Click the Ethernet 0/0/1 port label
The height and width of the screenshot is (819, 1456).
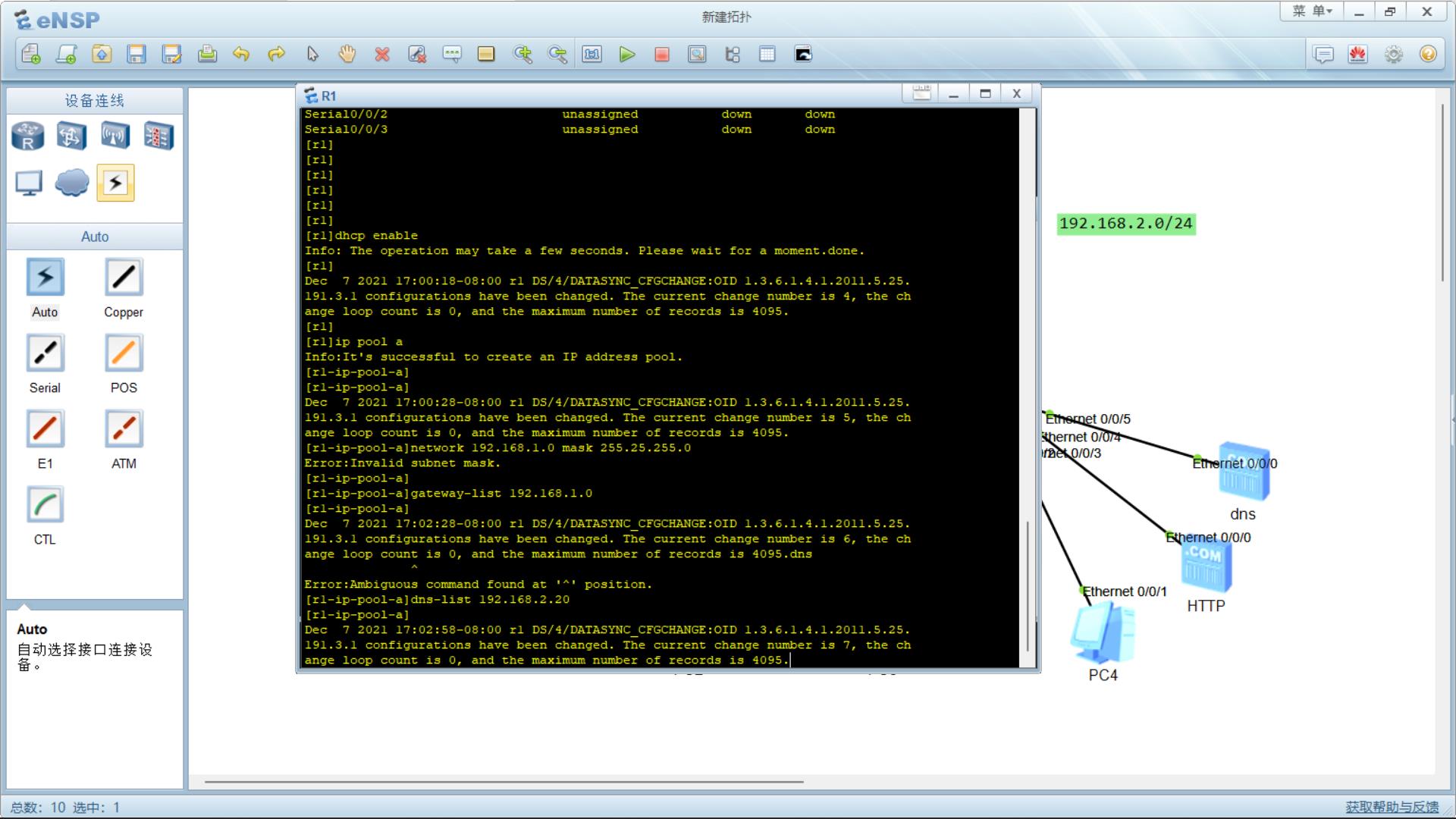[1125, 591]
